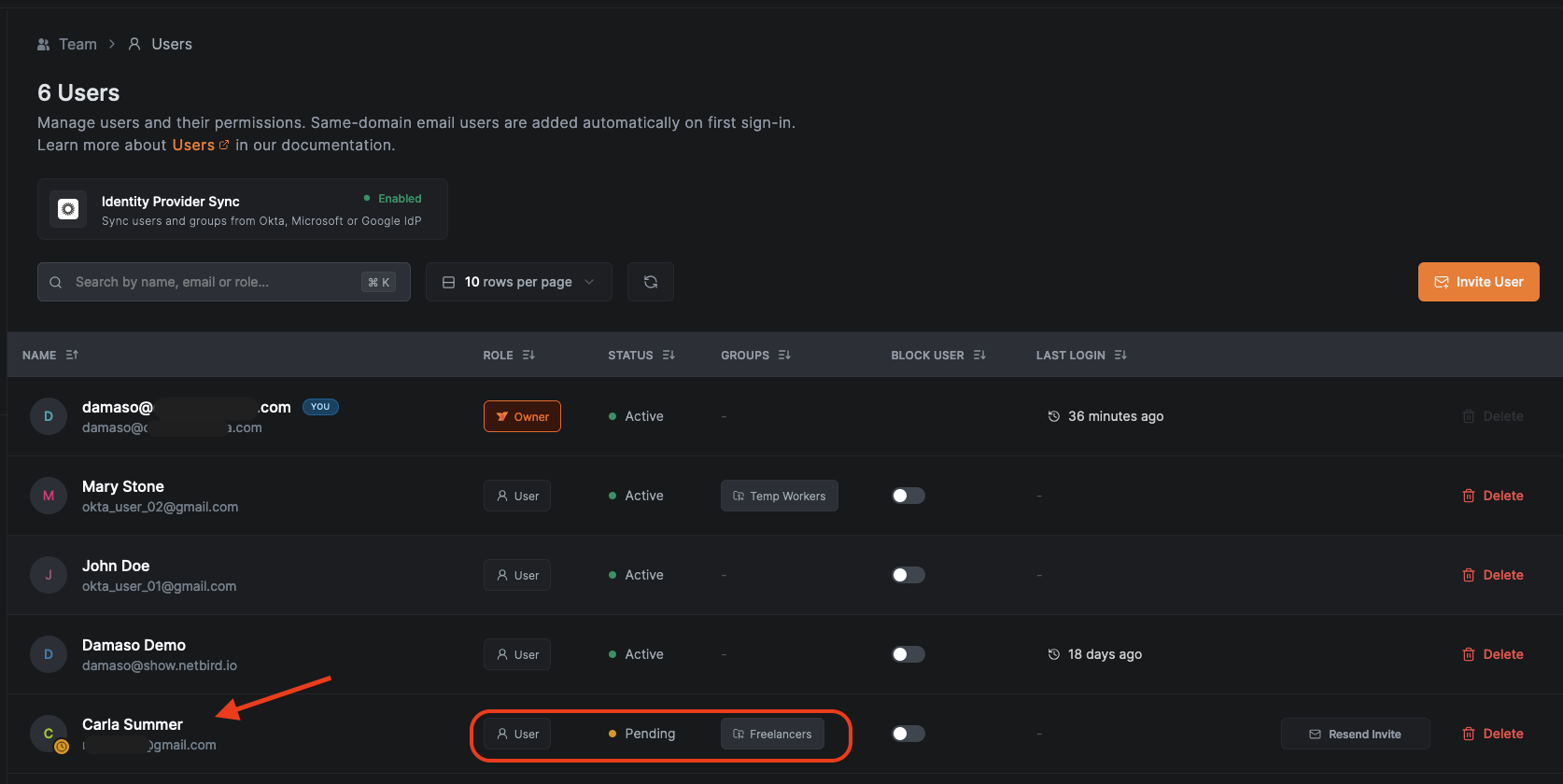This screenshot has height=784, width=1563.
Task: Toggle block user switch for Damaso Demo
Action: pyautogui.click(x=908, y=654)
